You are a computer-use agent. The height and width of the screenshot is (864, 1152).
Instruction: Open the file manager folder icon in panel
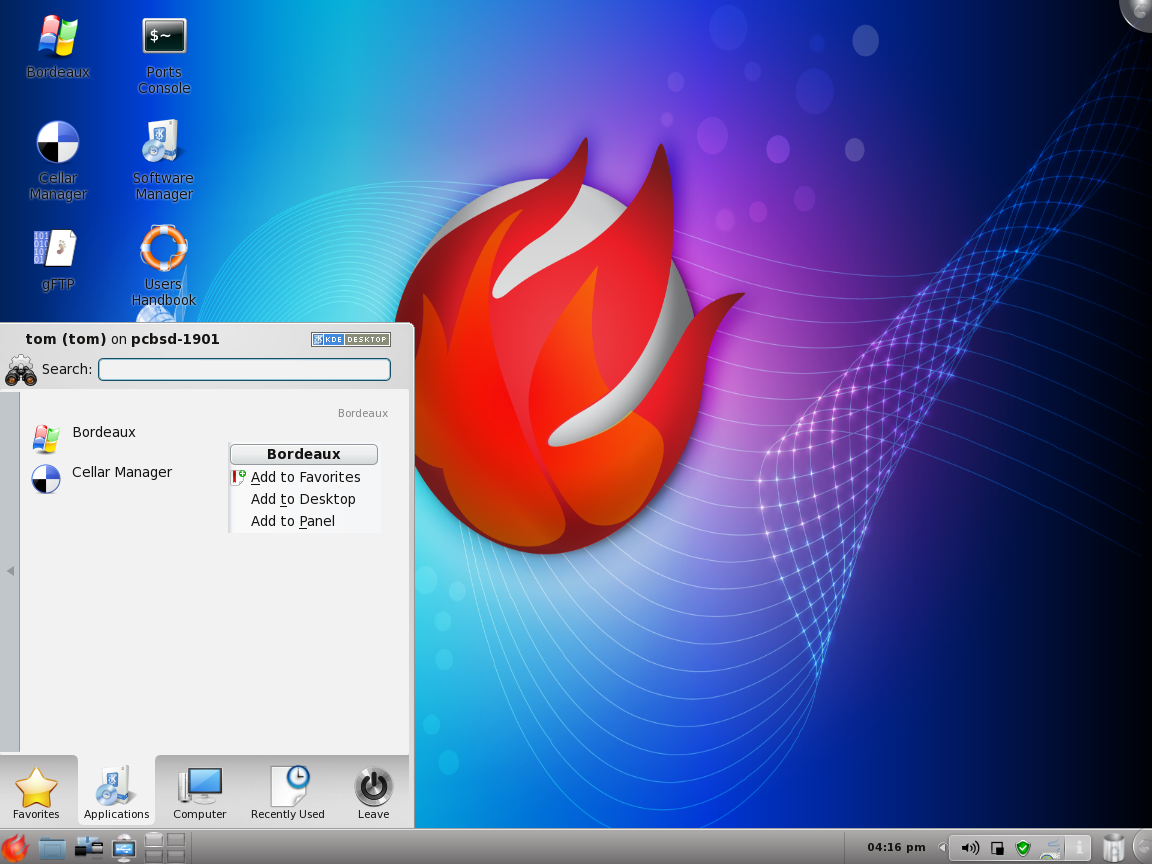(52, 849)
